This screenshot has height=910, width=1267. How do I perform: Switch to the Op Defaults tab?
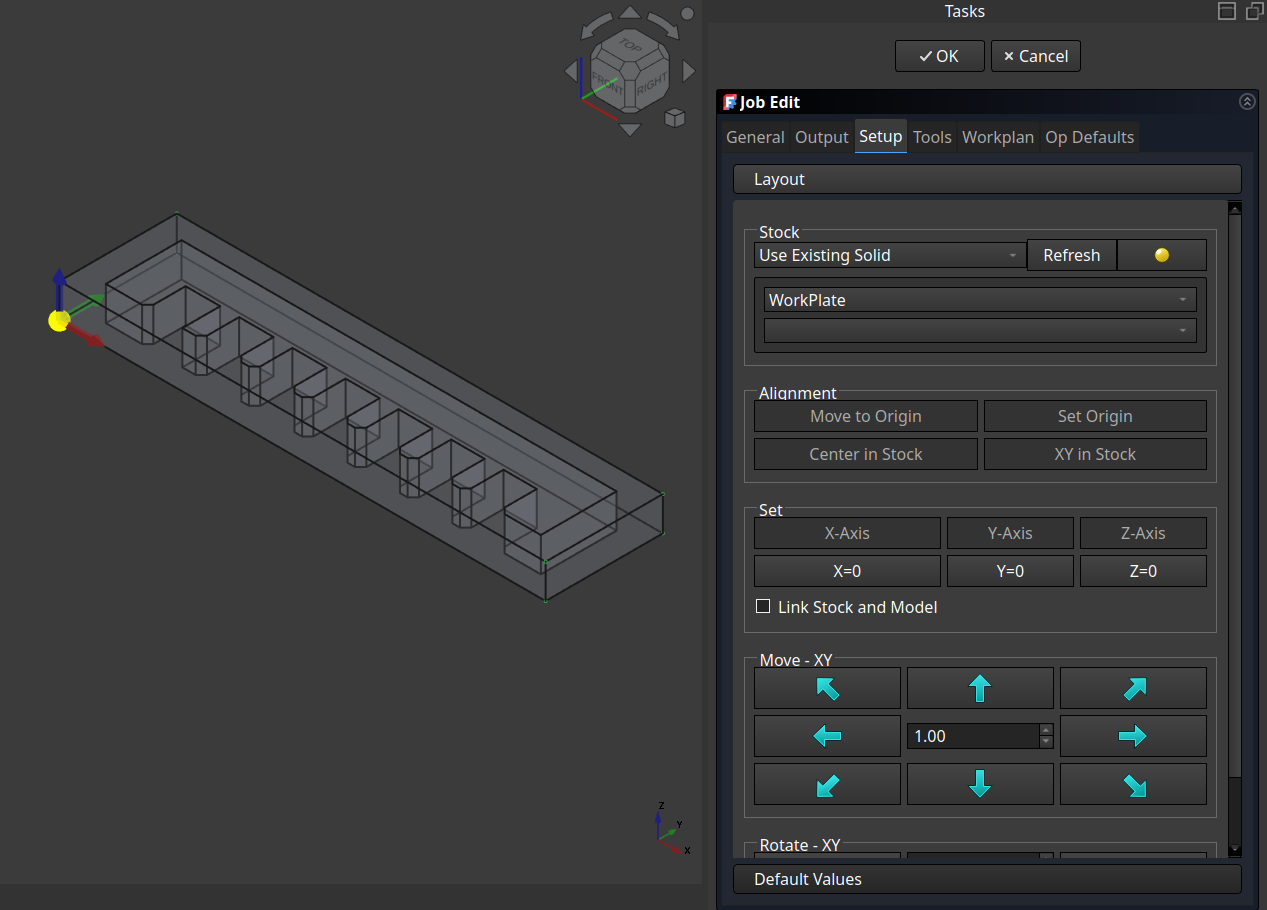[1090, 137]
